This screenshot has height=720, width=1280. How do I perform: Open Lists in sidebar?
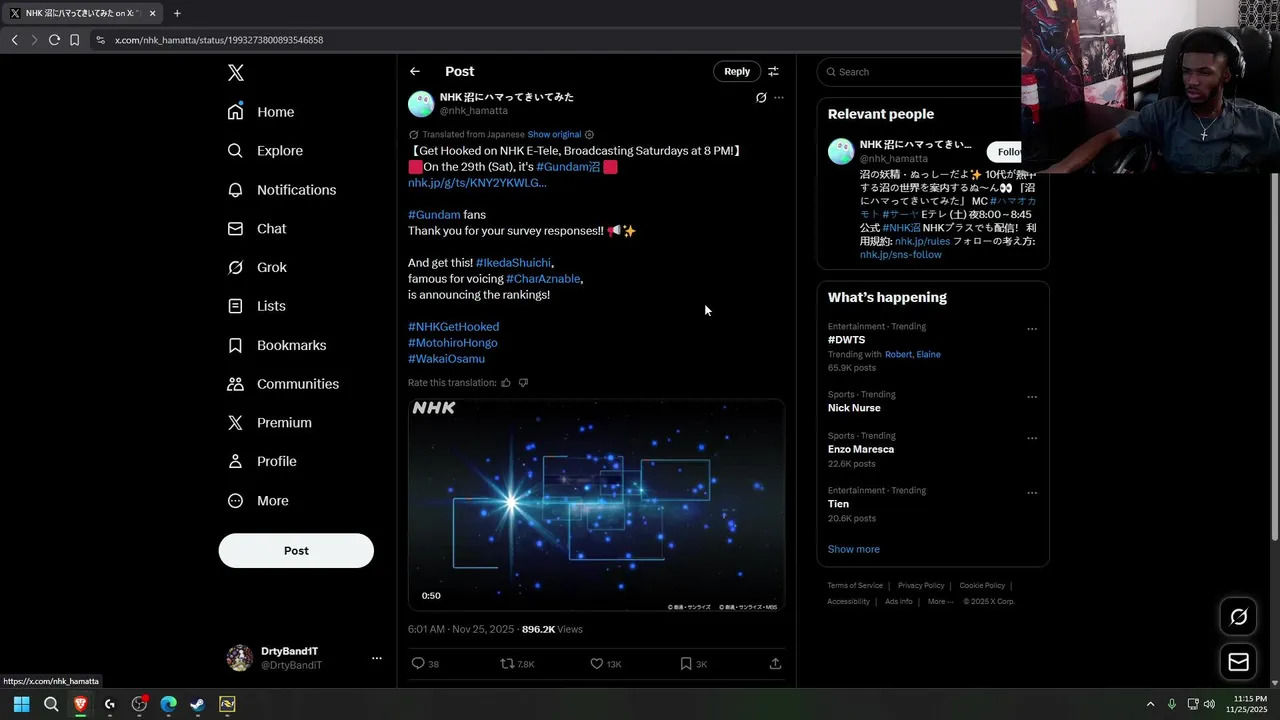pos(256,306)
